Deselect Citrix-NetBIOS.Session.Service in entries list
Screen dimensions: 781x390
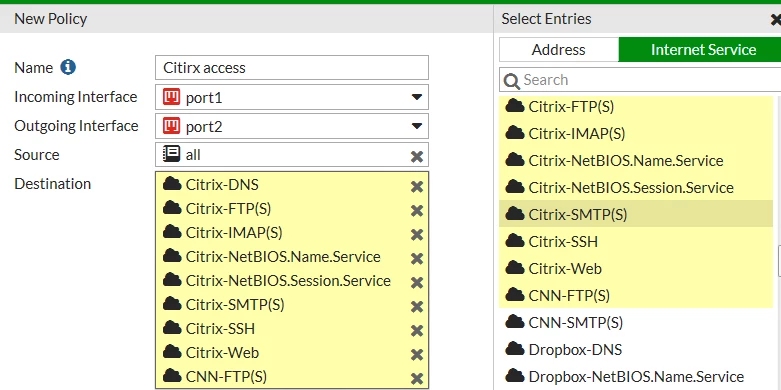tap(636, 187)
